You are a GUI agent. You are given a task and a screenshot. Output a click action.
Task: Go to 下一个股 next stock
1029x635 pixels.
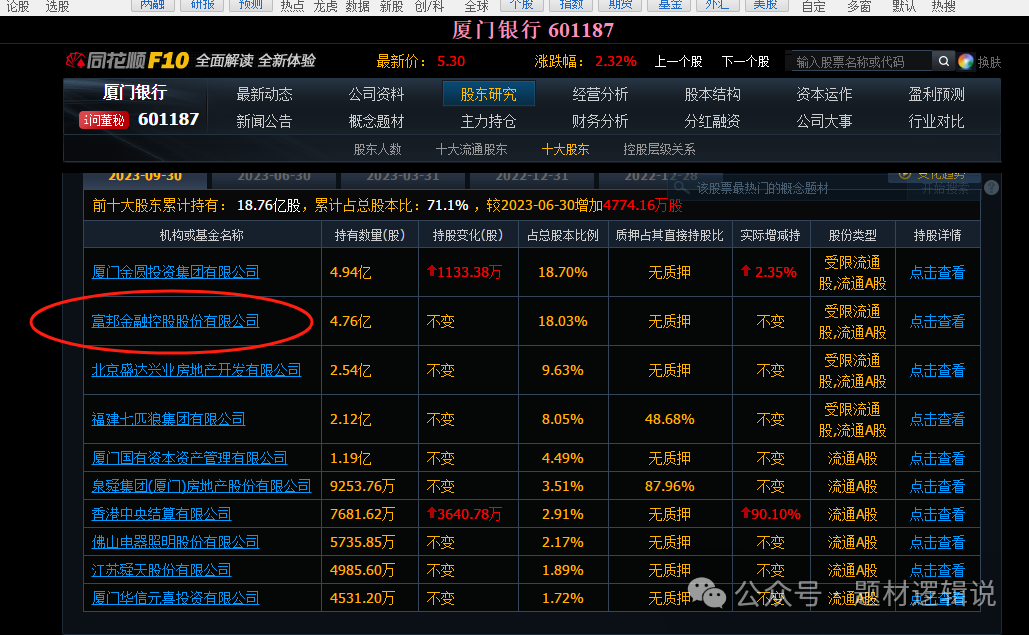(745, 61)
